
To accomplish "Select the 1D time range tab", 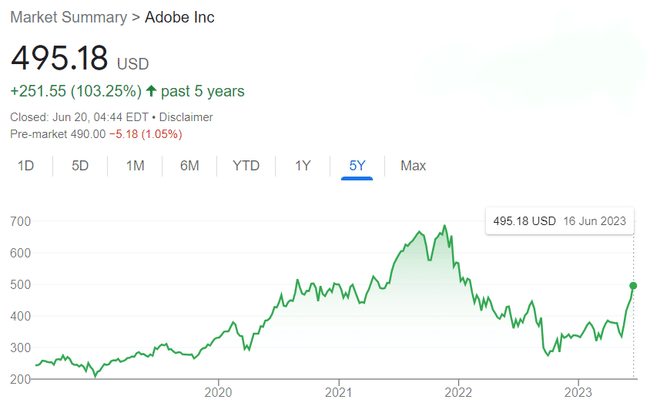I will 27,165.
